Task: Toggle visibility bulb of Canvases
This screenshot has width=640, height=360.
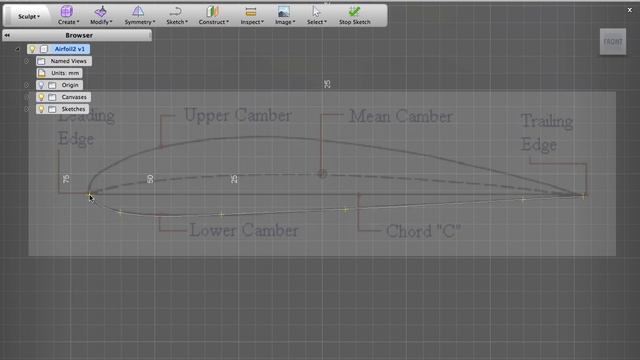Action: pos(41,97)
